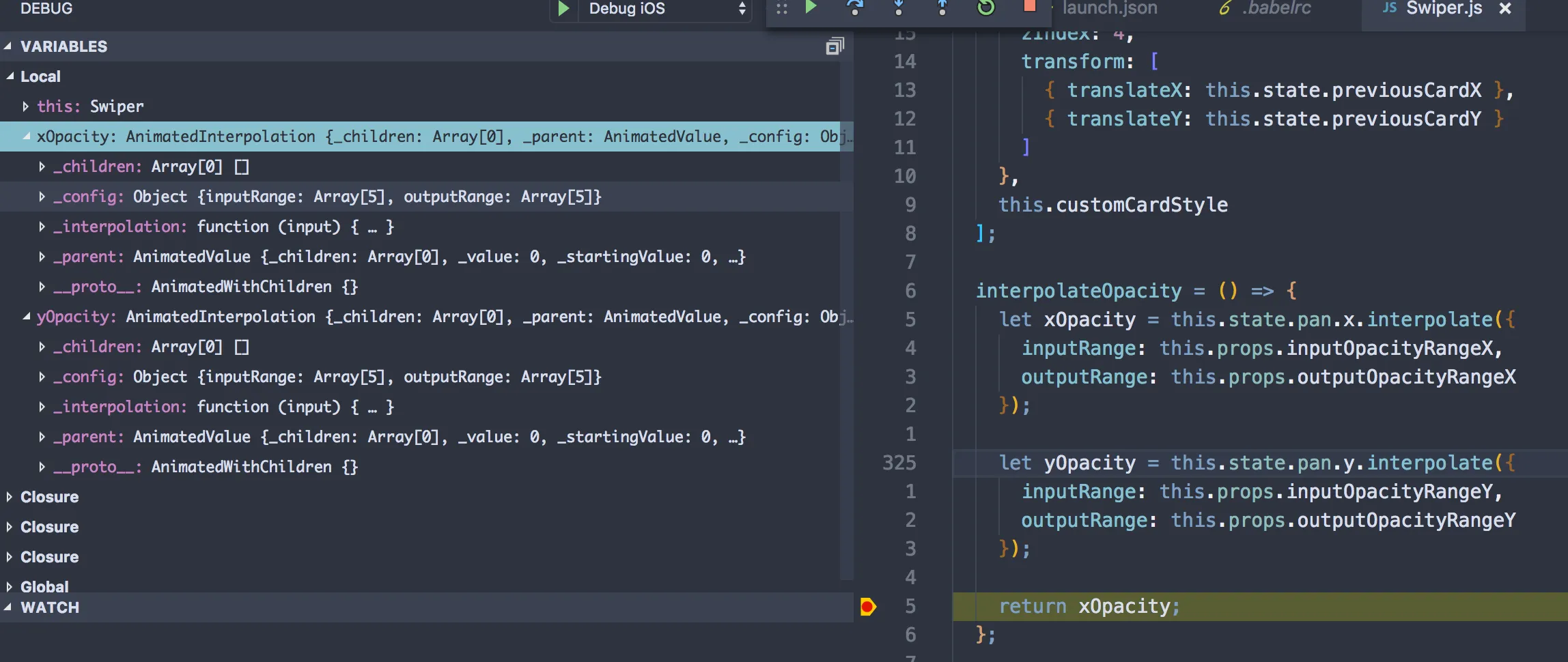Collapse the xOpacity variable

(27, 136)
